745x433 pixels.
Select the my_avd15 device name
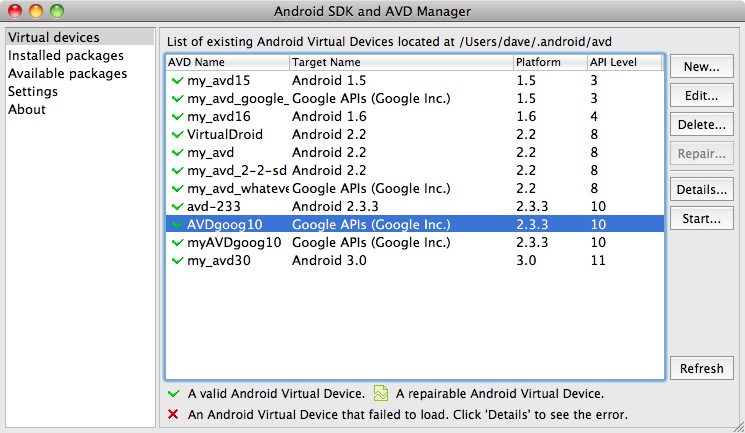click(219, 81)
